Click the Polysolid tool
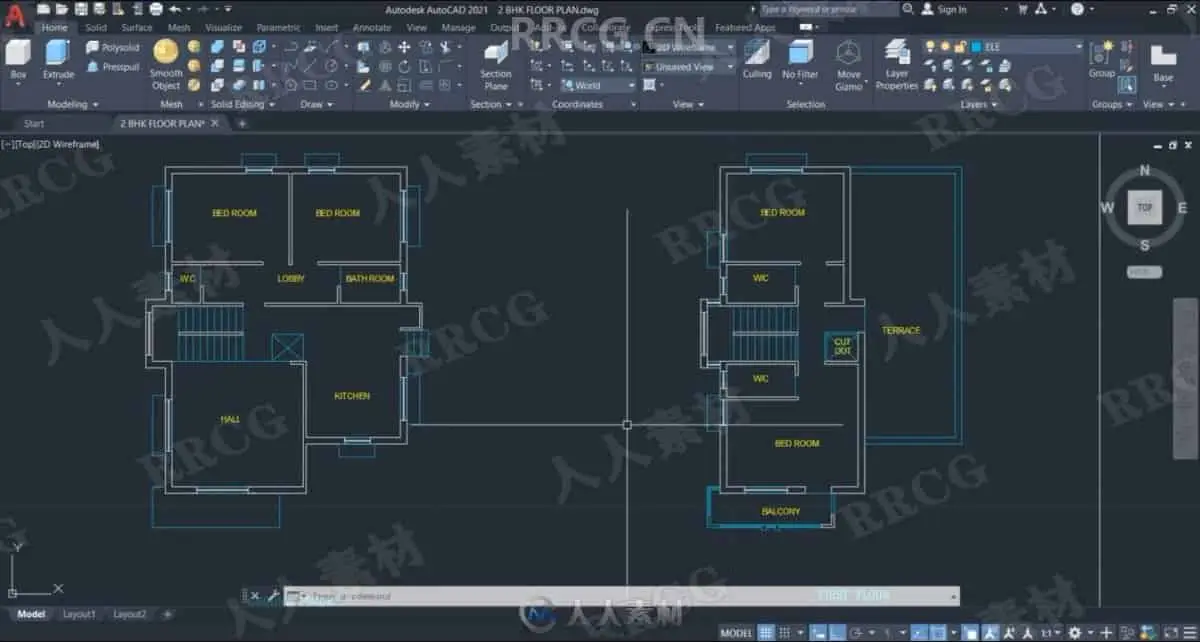 tap(112, 47)
